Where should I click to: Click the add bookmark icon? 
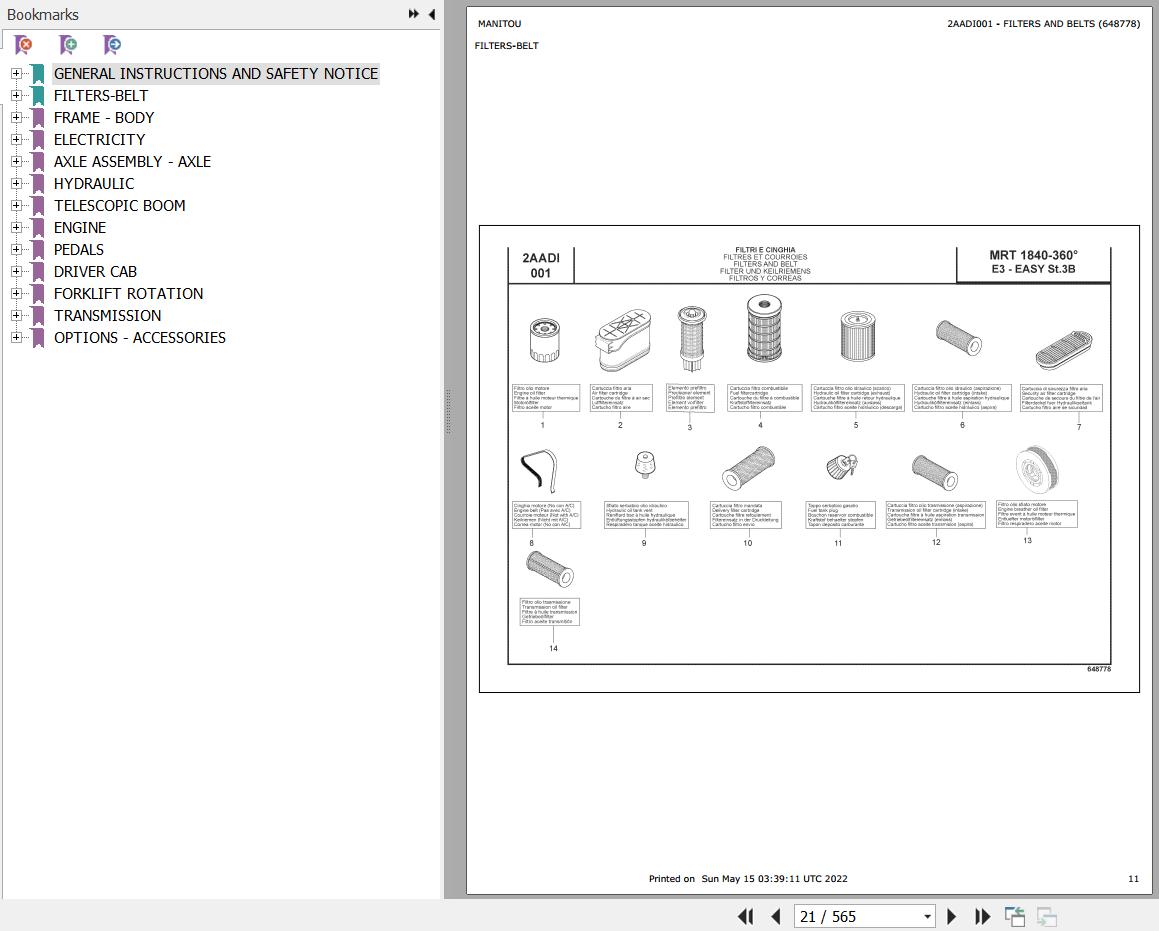tap(68, 45)
